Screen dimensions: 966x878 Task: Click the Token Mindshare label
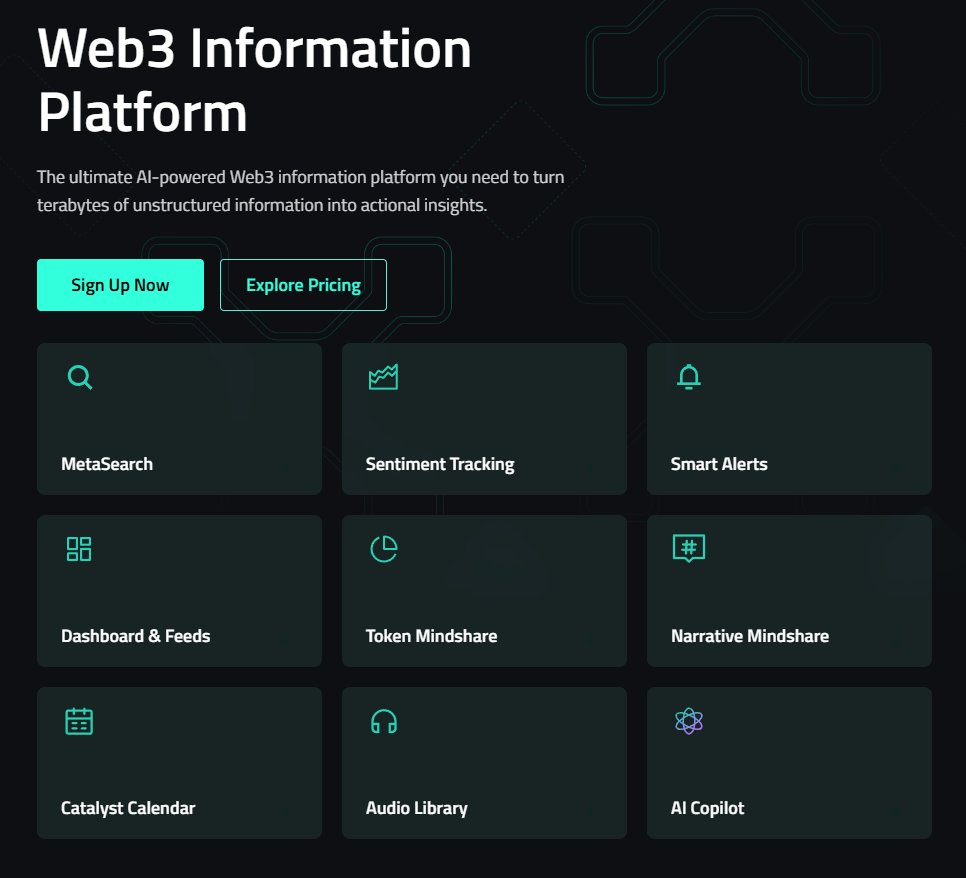tap(431, 635)
